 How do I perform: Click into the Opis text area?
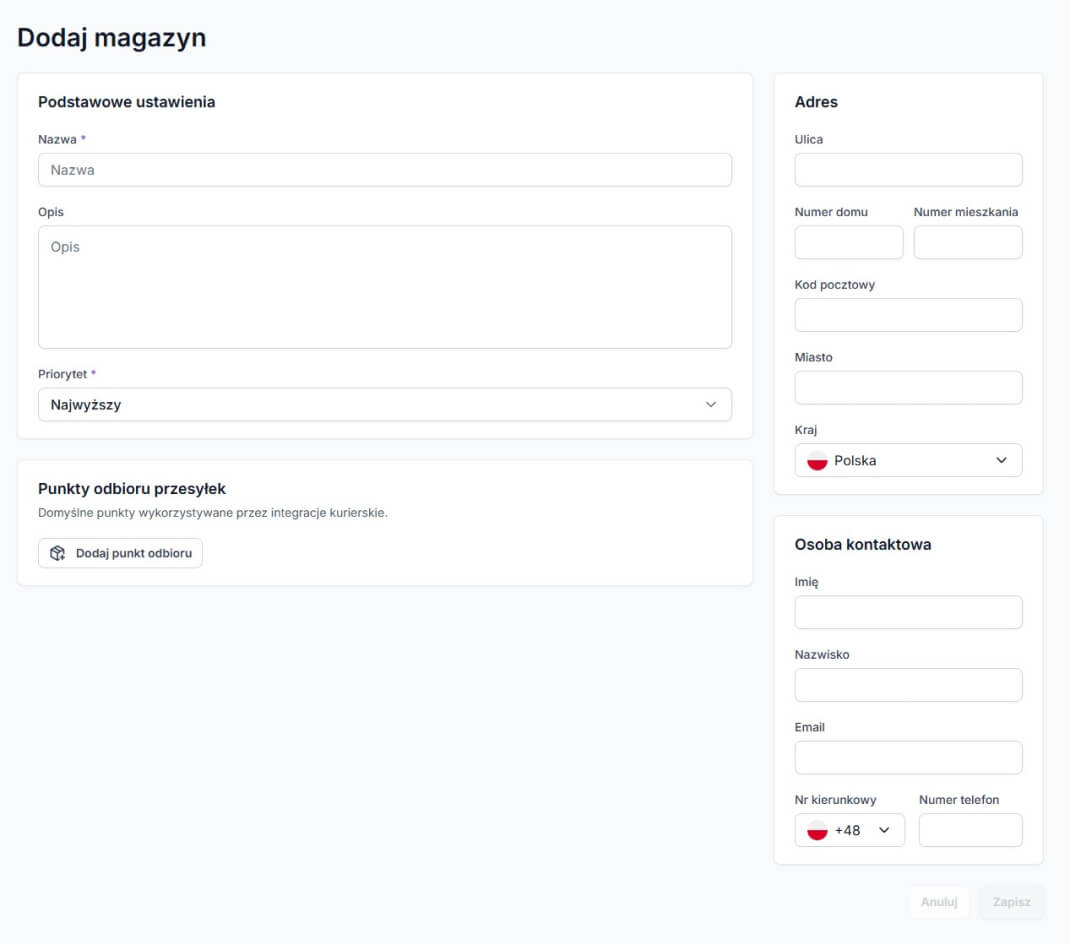pyautogui.click(x=385, y=287)
